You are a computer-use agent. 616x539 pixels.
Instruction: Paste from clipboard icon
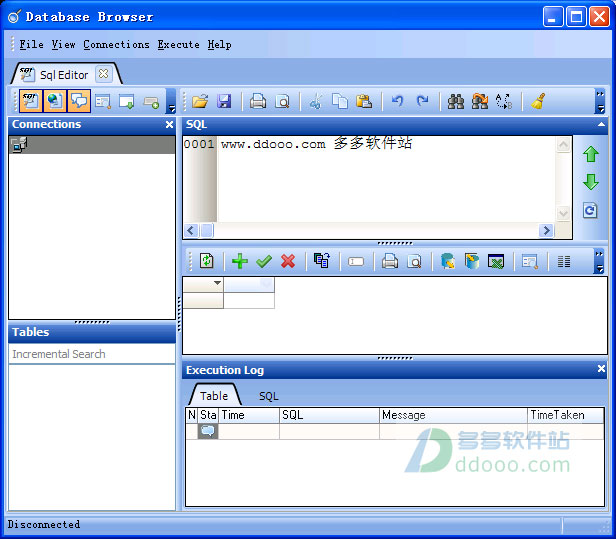pos(364,101)
